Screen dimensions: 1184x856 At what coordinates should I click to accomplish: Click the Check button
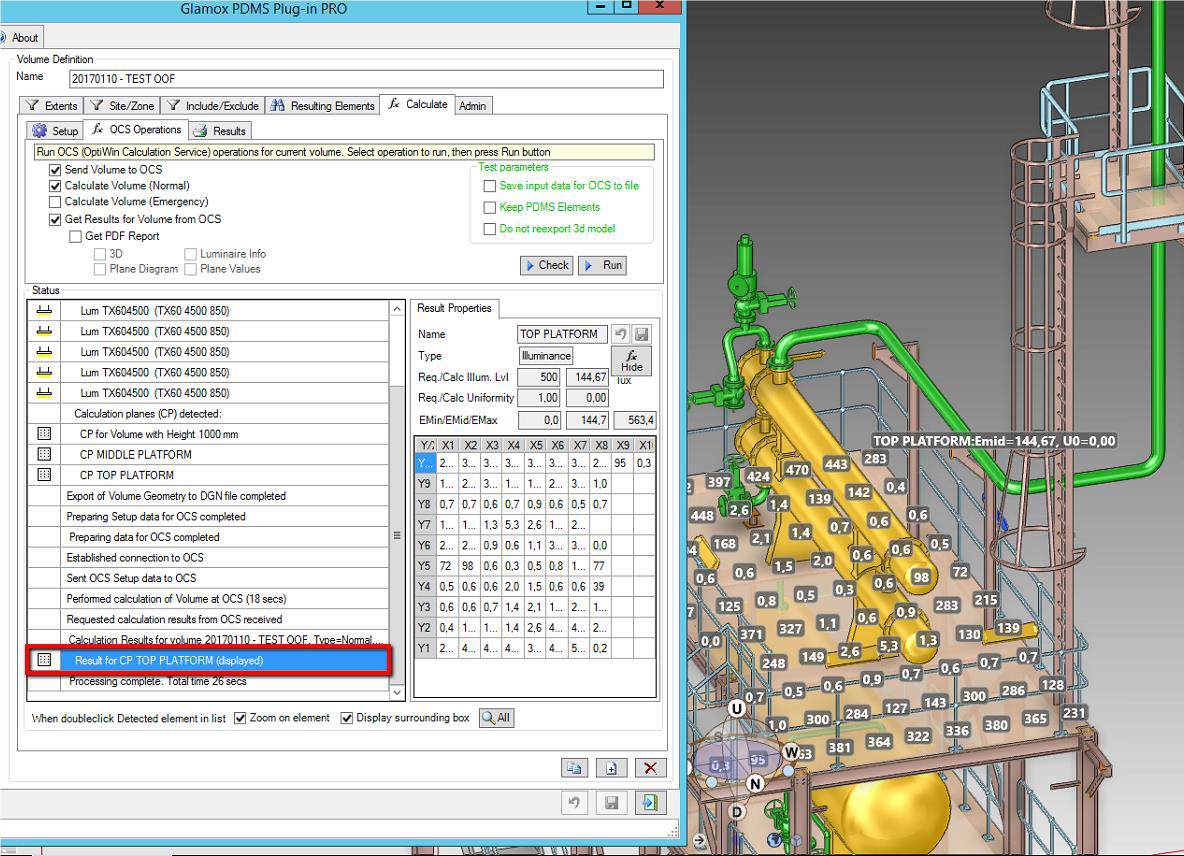547,265
